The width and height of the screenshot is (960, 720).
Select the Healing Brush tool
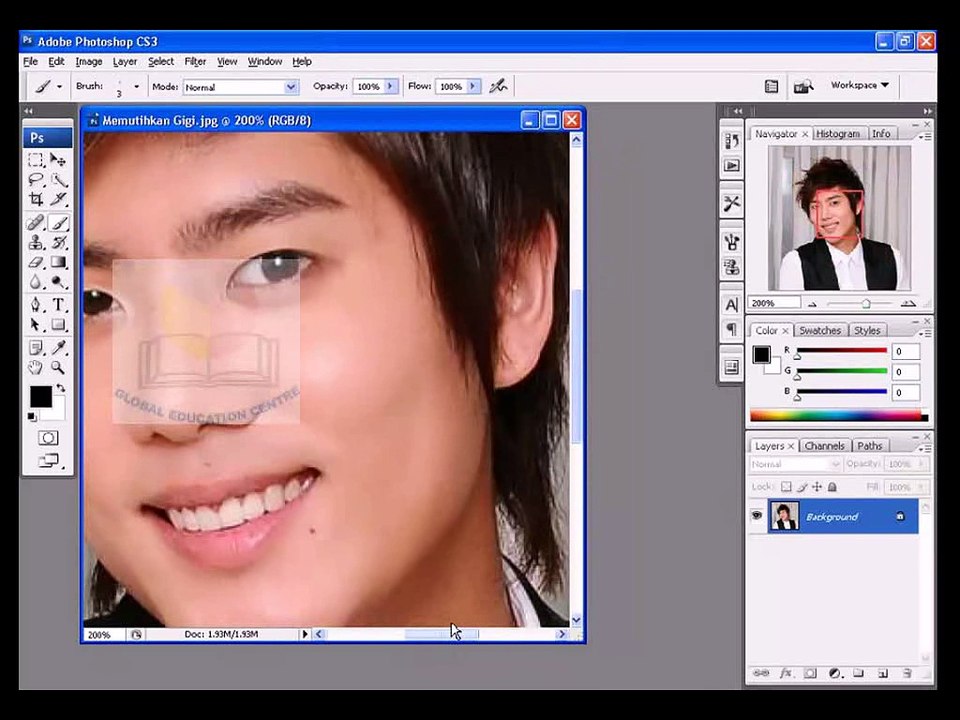pyautogui.click(x=36, y=223)
